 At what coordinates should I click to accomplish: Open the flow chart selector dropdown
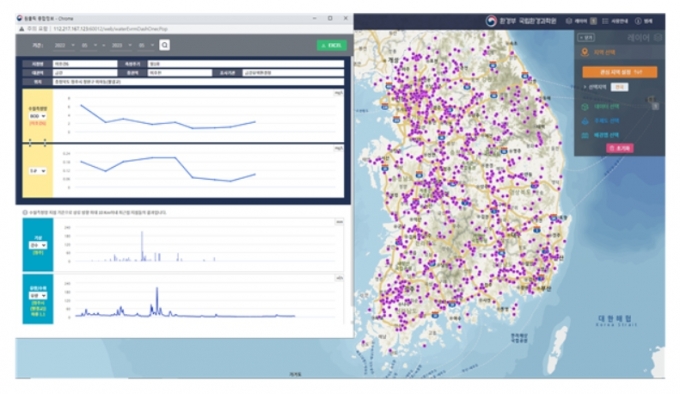(38, 296)
